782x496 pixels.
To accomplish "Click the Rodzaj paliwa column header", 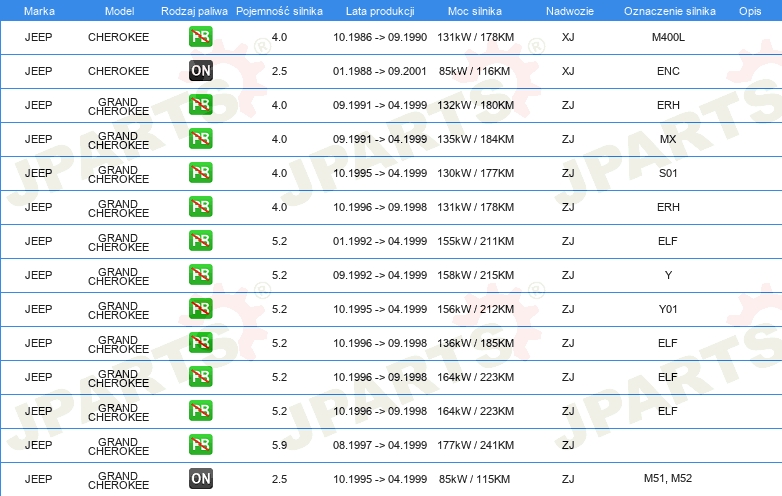I will 194,11.
